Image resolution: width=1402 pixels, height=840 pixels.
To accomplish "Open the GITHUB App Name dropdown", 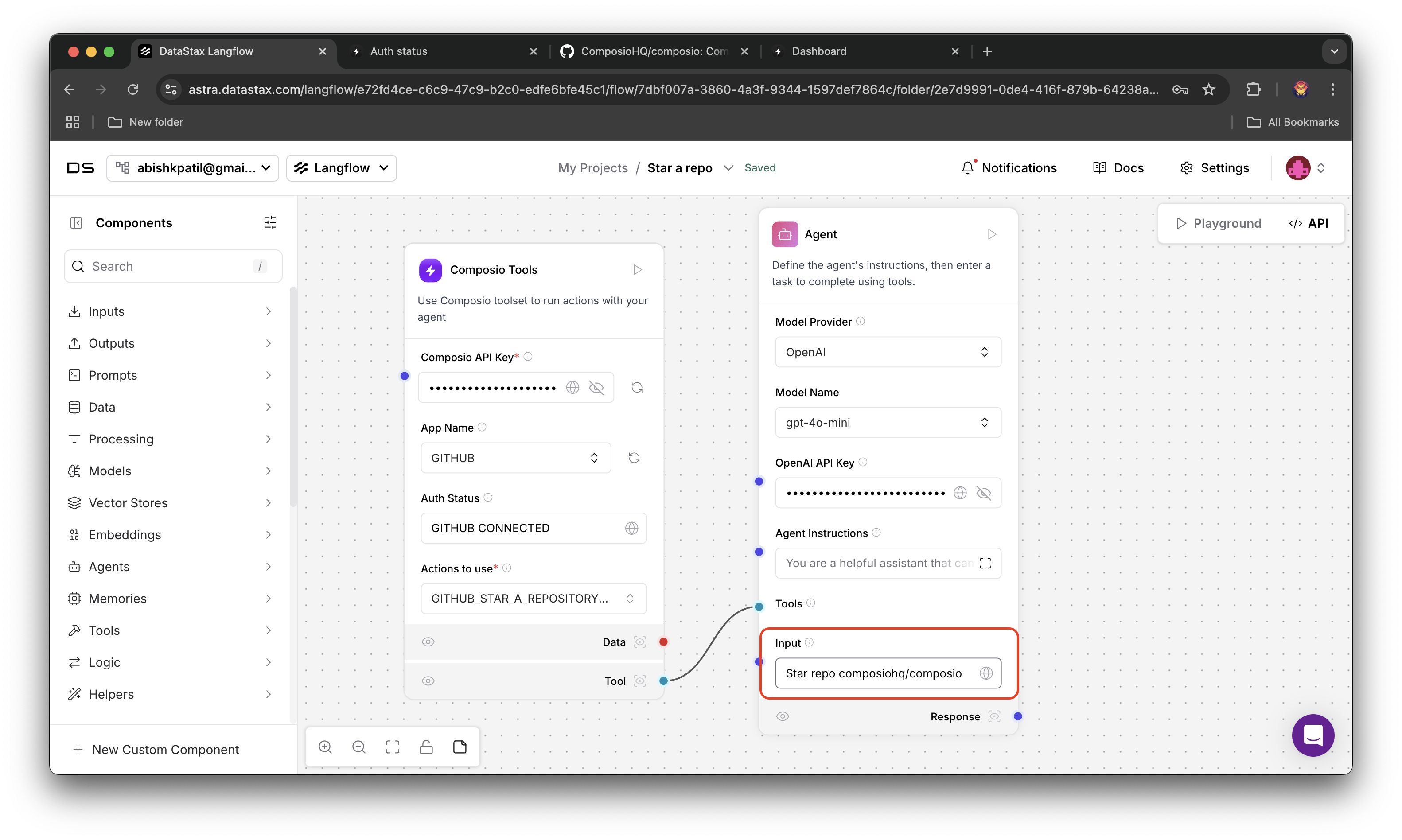I will (515, 458).
